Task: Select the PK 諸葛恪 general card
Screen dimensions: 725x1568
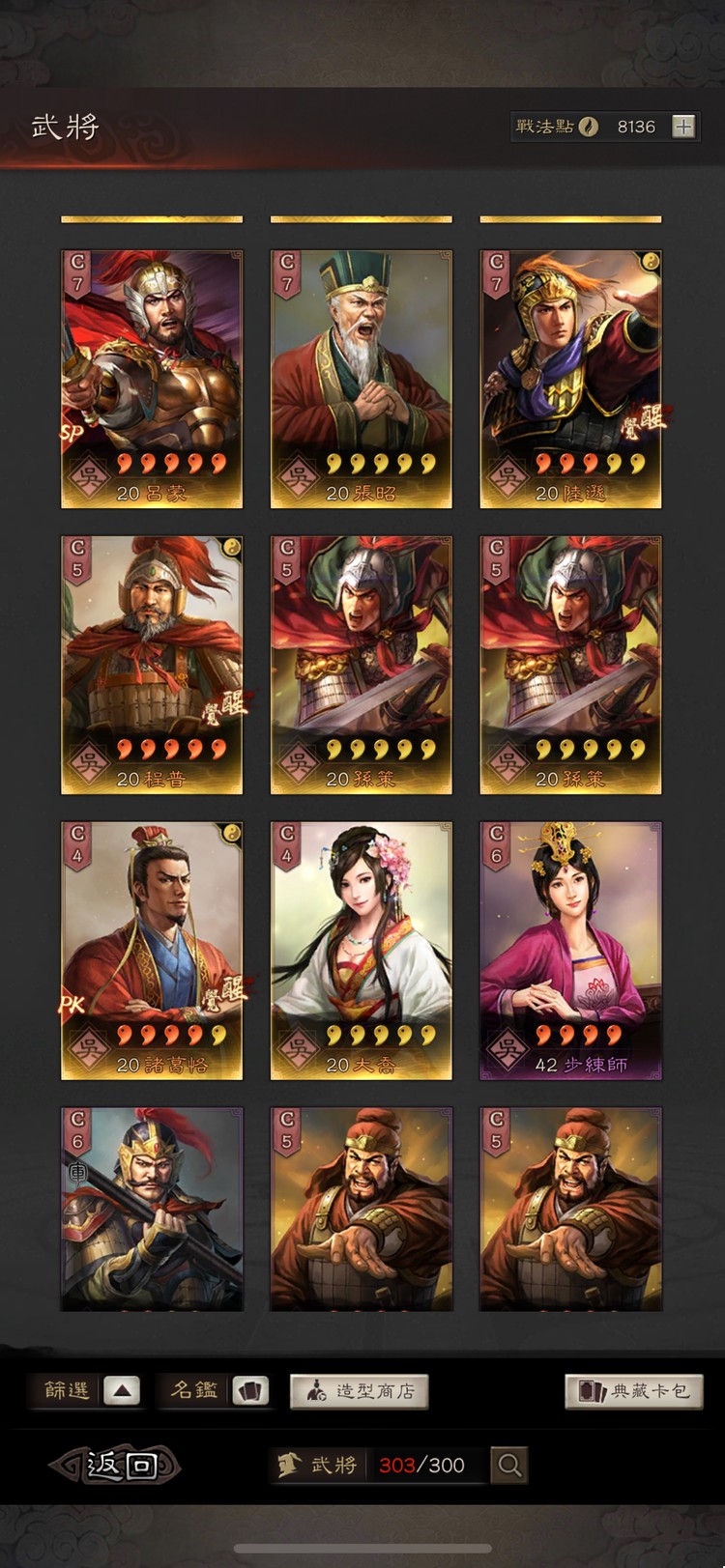Action: point(152,951)
